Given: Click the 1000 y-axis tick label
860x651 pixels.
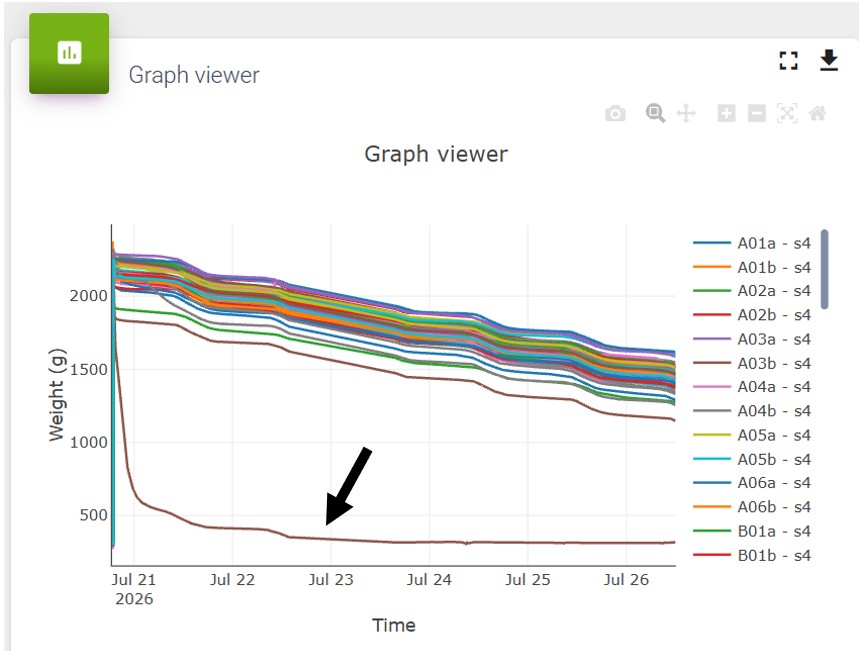Looking at the screenshot, I should tap(88, 442).
